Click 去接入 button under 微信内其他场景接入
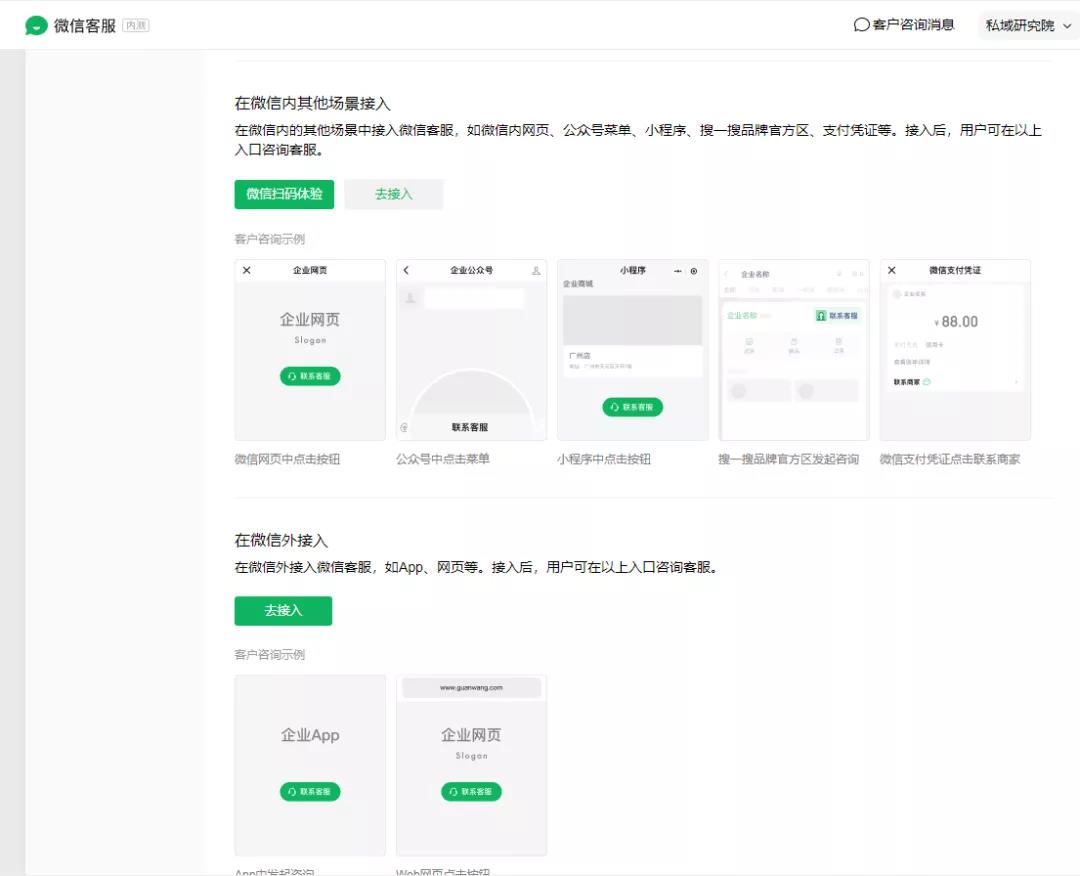This screenshot has height=876, width=1080. point(393,194)
